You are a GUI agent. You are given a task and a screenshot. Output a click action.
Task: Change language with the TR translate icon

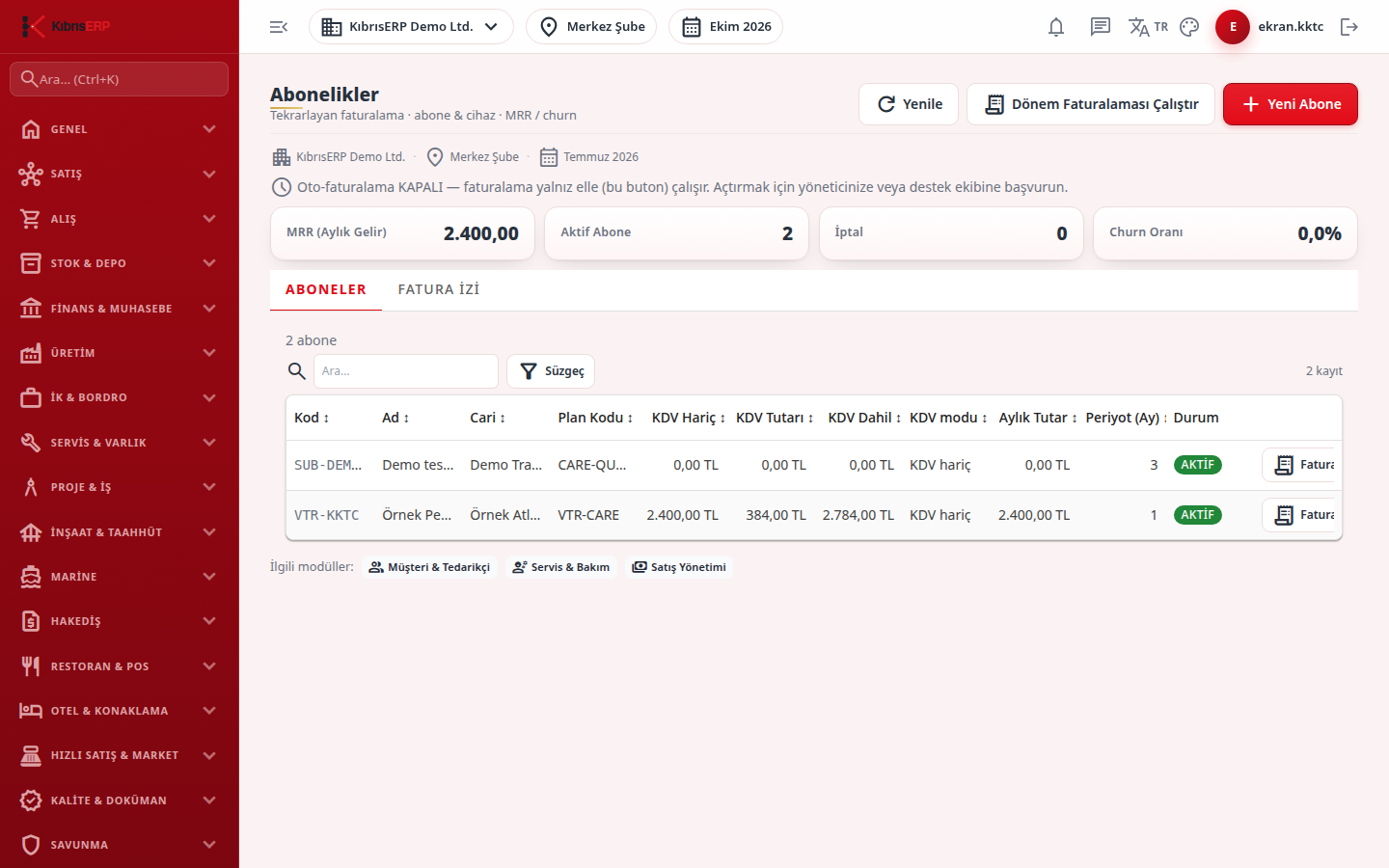click(1148, 27)
